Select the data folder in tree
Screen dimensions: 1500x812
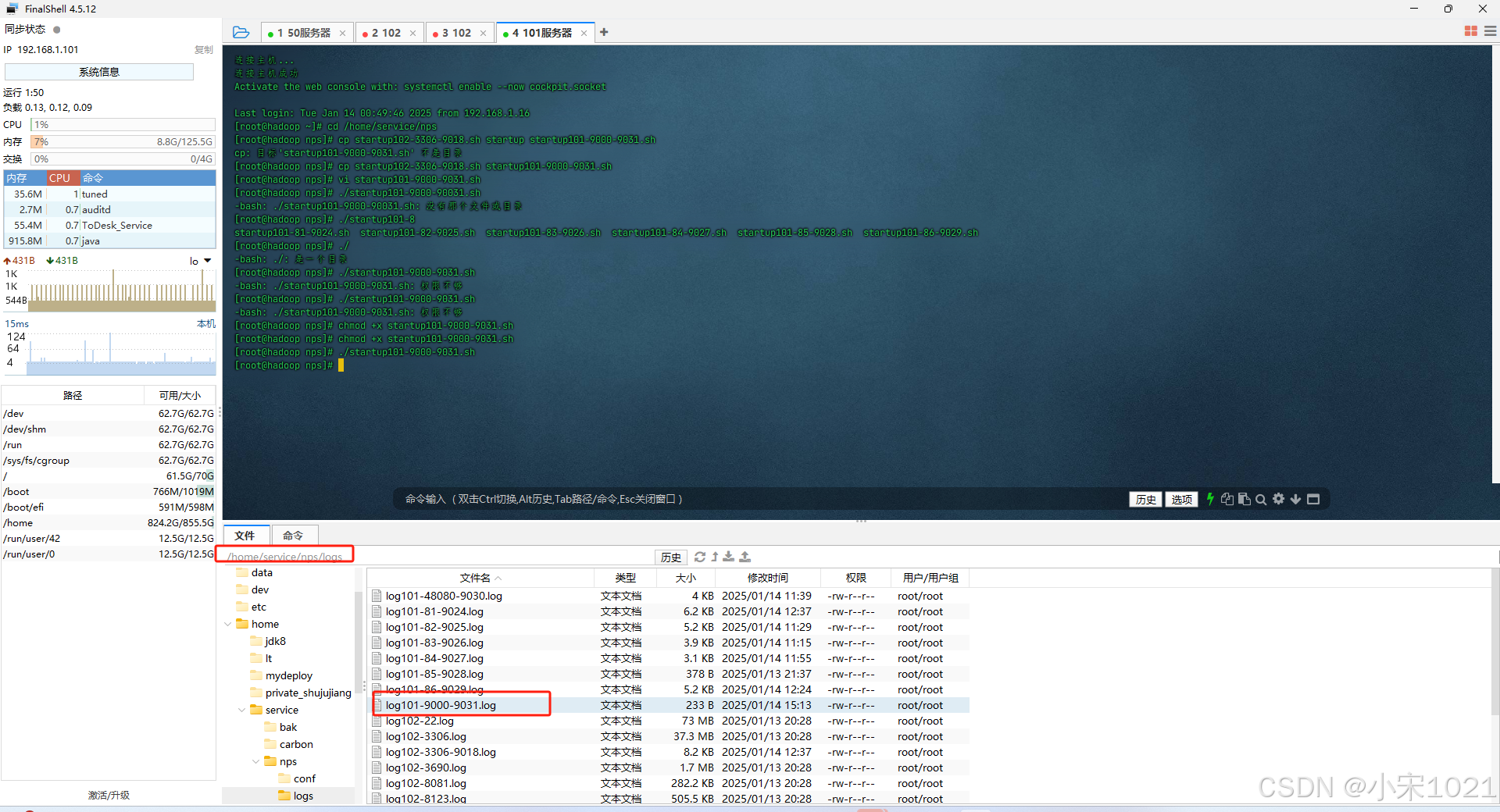coord(255,572)
